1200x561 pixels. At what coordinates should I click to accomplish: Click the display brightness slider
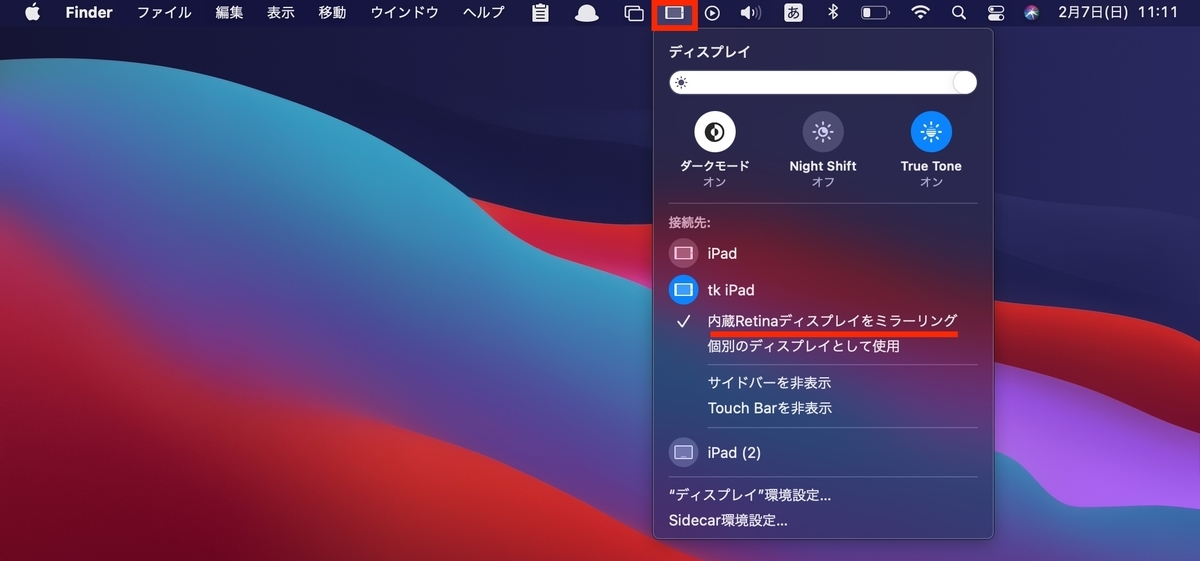click(823, 82)
